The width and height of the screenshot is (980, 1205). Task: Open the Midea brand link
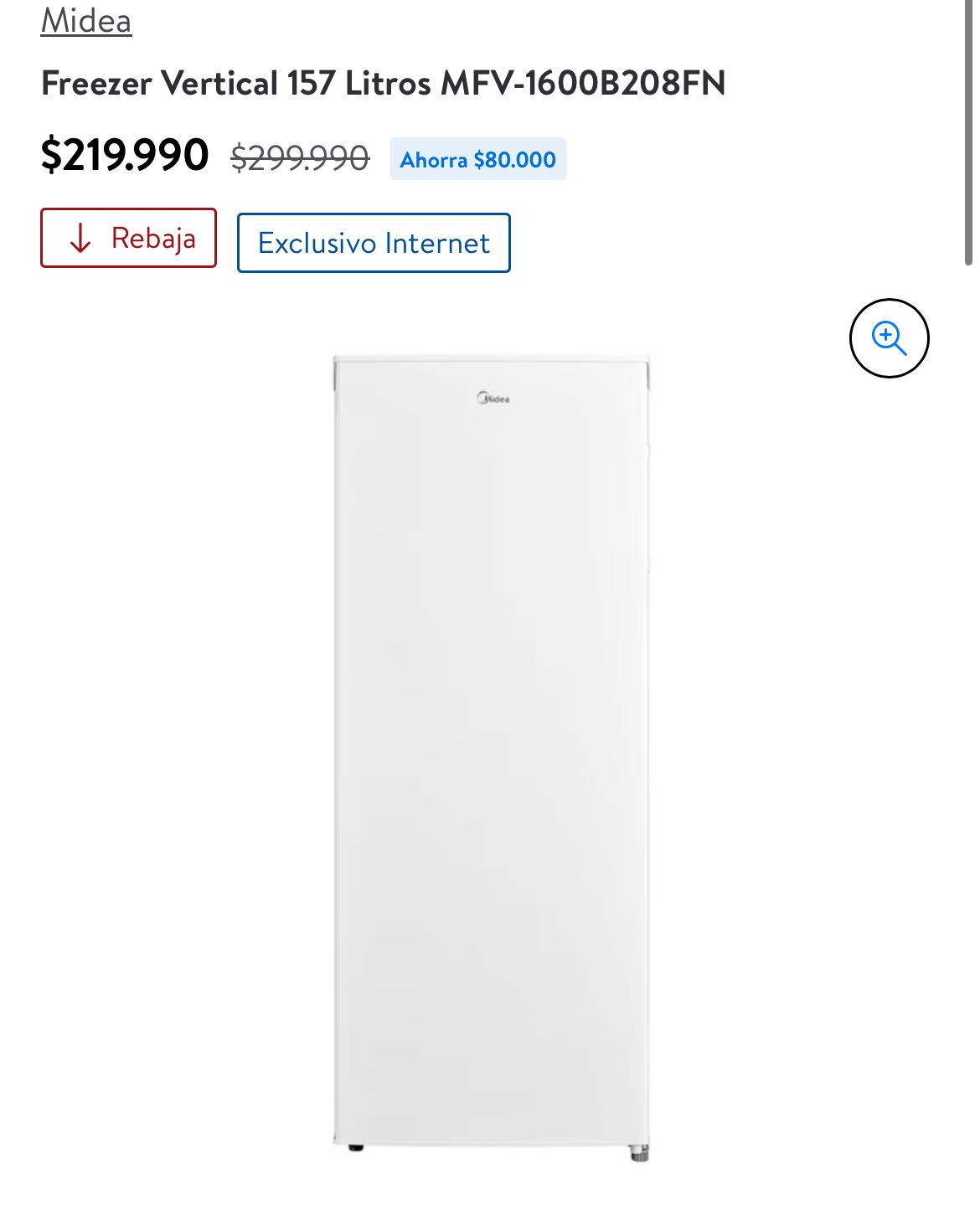(x=85, y=20)
